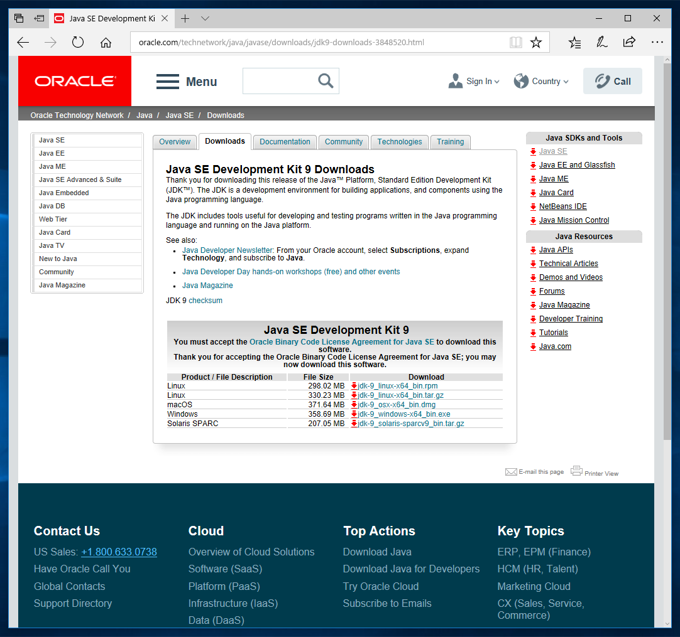
Task: Open Try Oracle Cloud footer link
Action: [x=381, y=586]
